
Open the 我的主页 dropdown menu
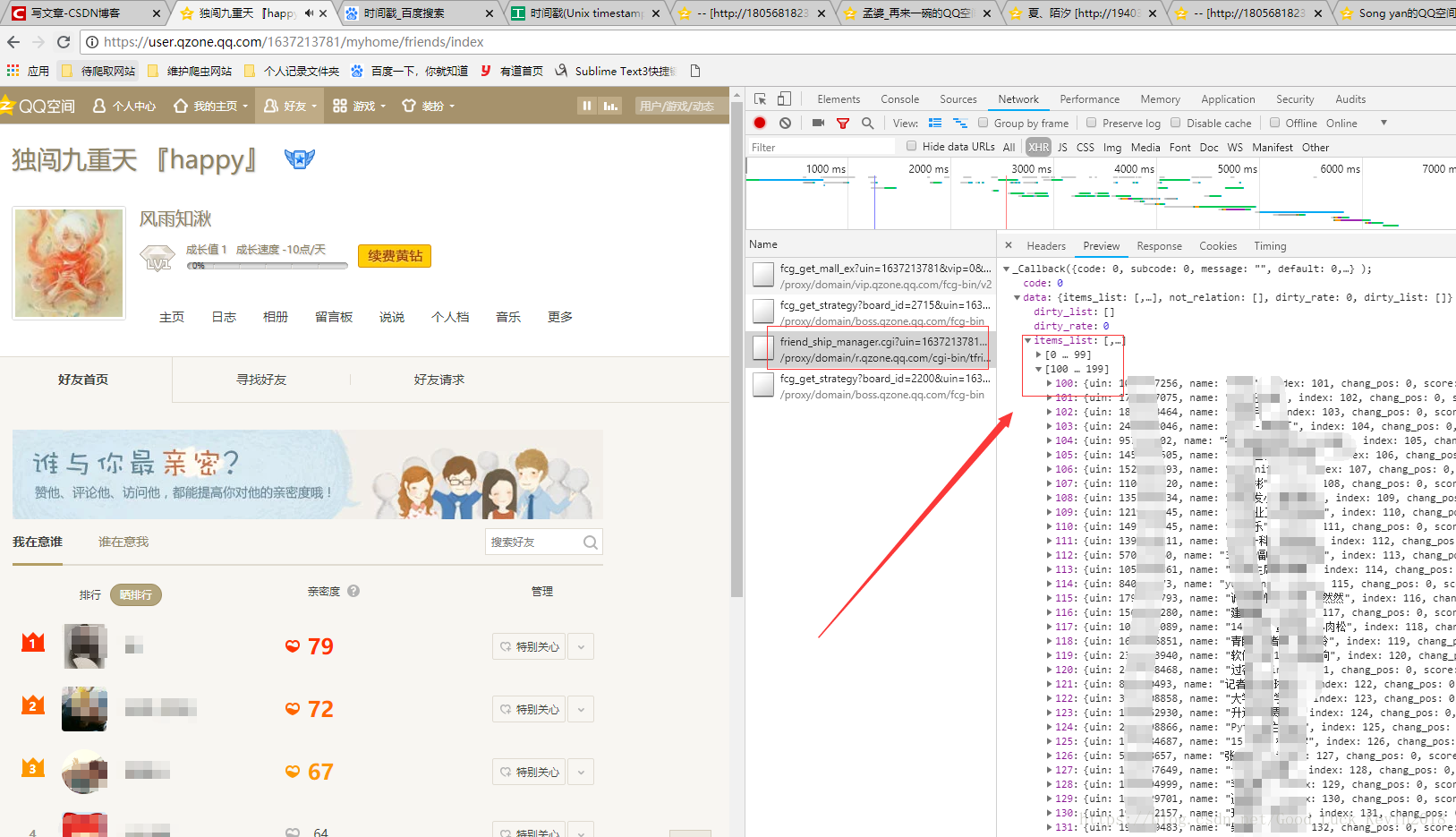[x=211, y=106]
